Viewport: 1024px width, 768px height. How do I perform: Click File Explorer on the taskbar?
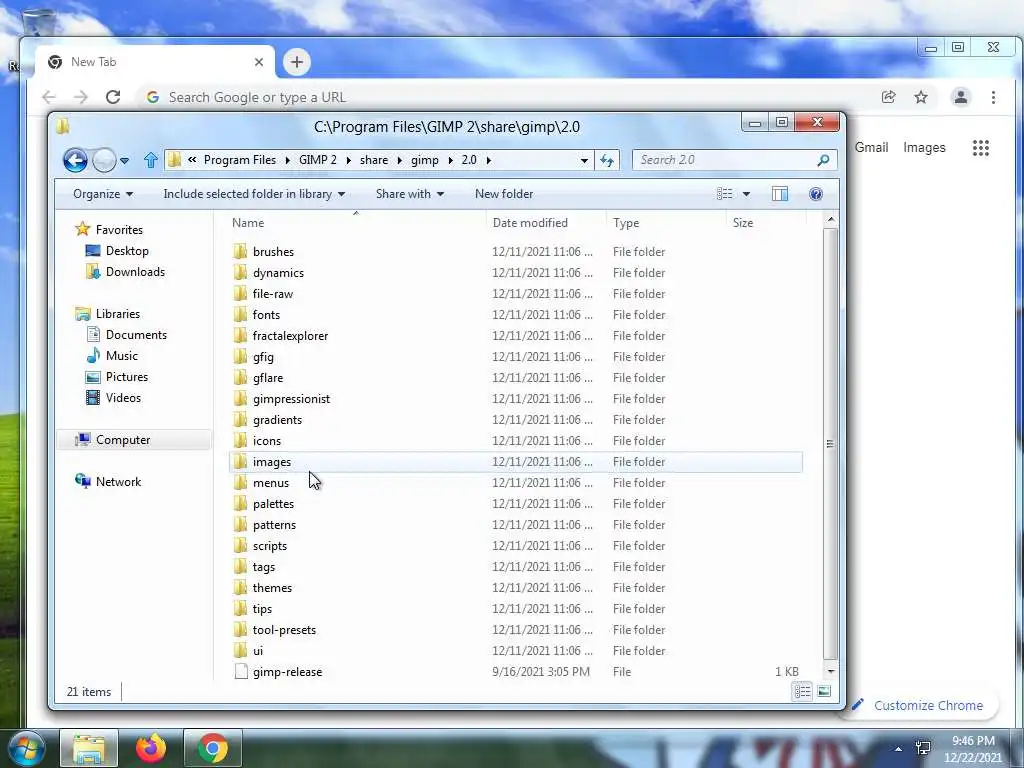[x=89, y=748]
